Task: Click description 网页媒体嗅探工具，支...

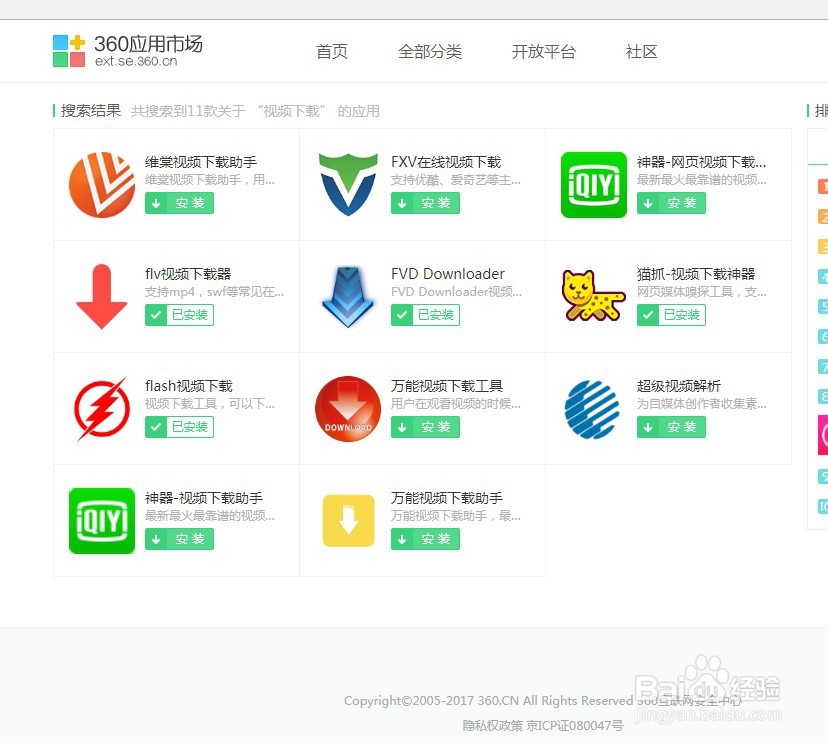Action: pos(702,291)
